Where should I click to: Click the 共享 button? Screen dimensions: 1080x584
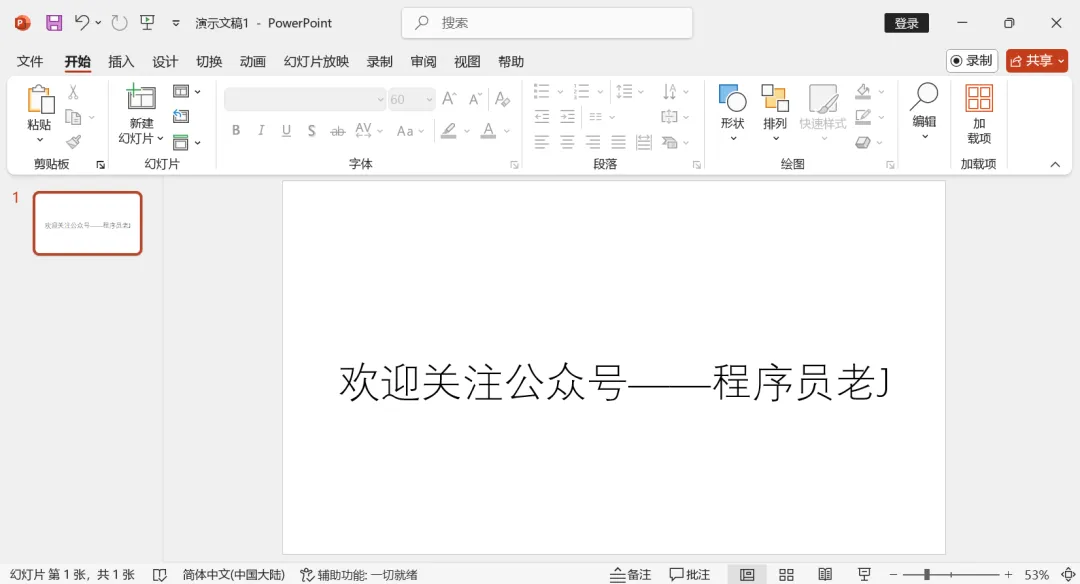[1036, 61]
